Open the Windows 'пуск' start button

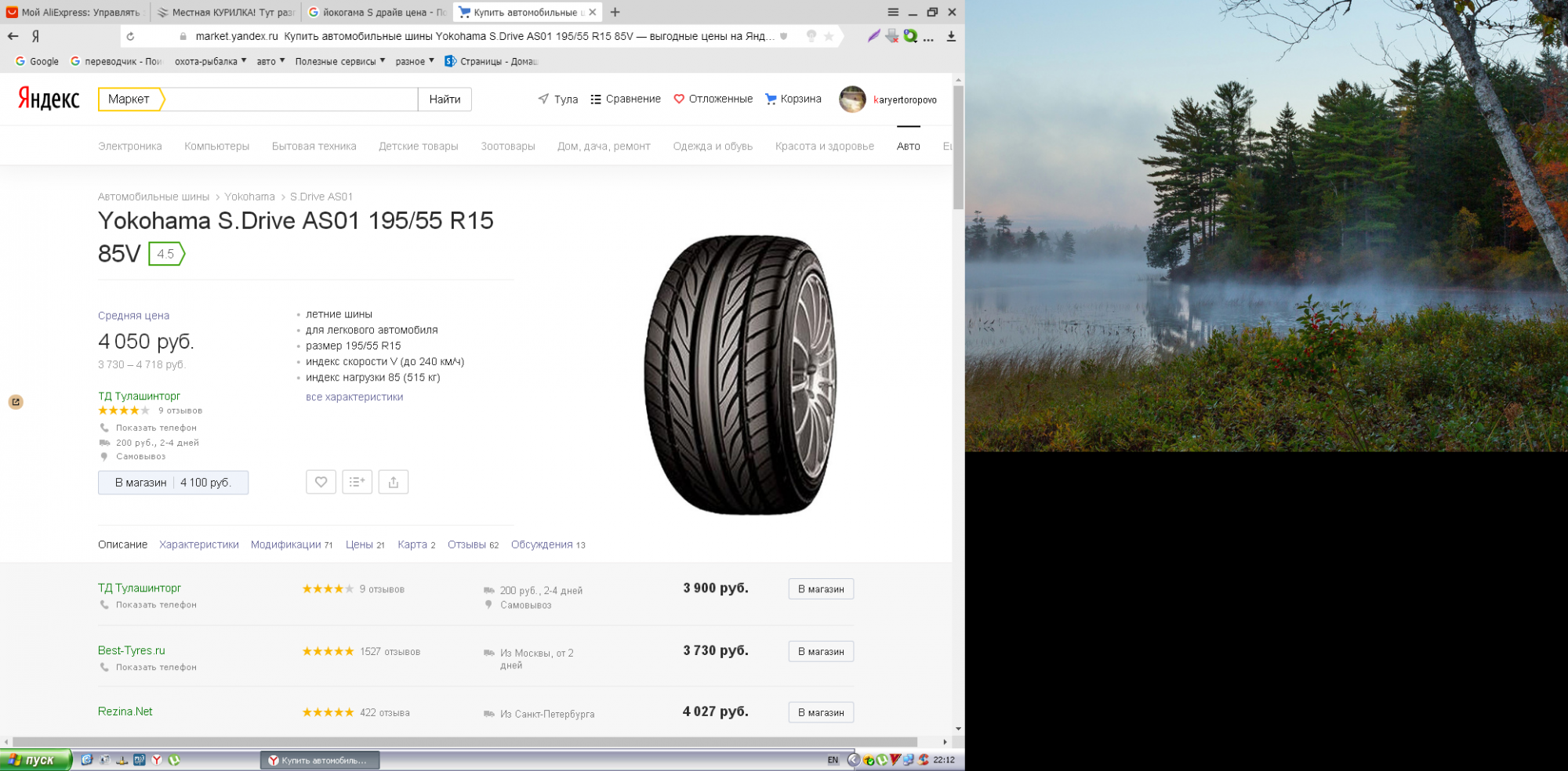pos(35,759)
